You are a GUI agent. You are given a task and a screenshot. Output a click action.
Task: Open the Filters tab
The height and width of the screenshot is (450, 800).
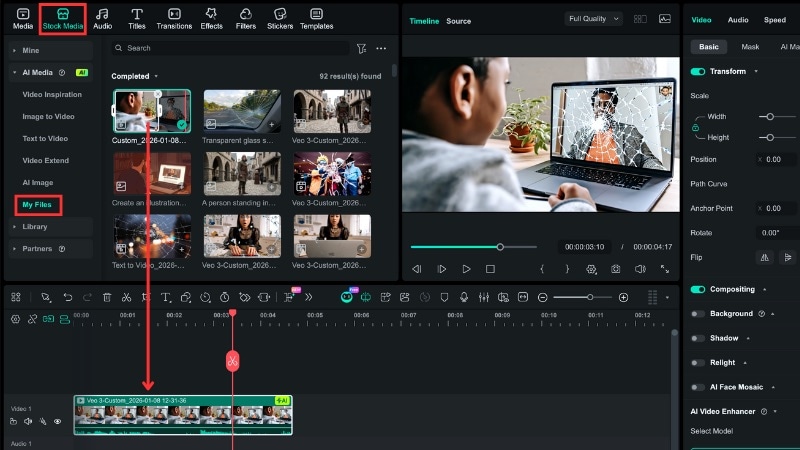[x=245, y=19]
